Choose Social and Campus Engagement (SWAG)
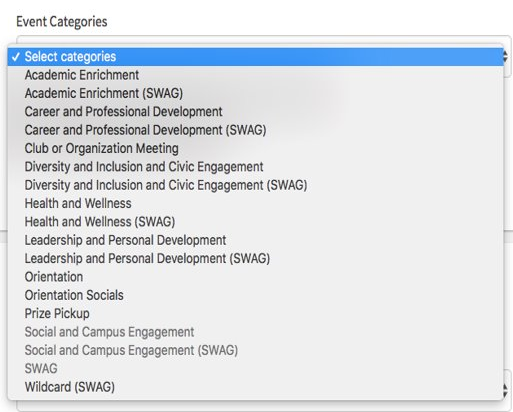The image size is (513, 412). 255,350
